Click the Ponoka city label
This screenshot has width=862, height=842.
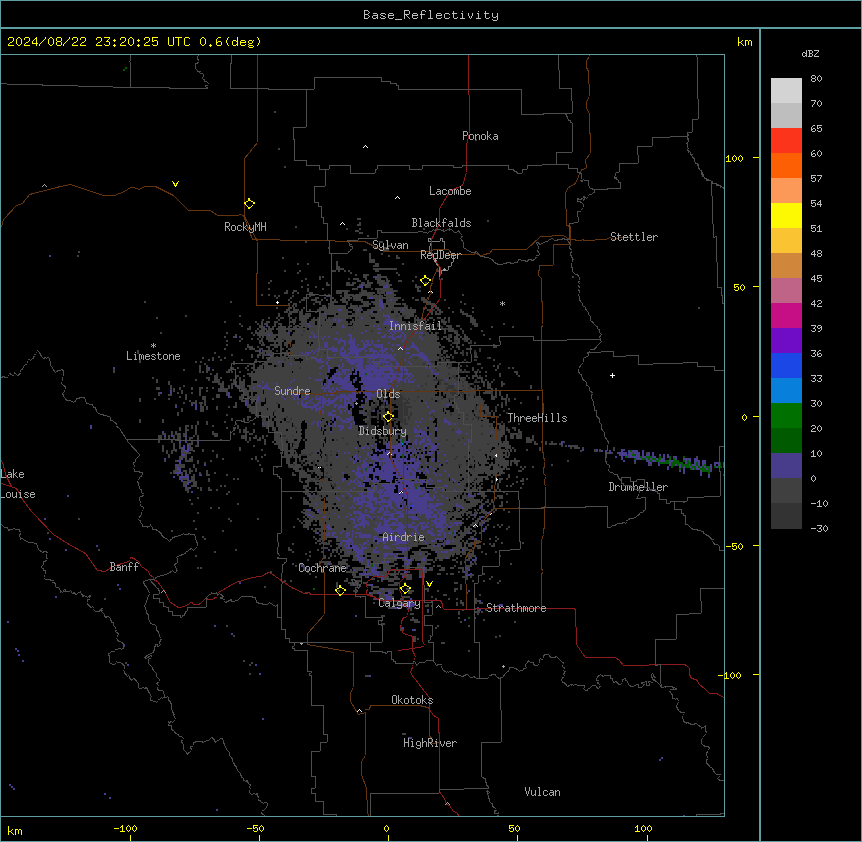click(x=480, y=136)
